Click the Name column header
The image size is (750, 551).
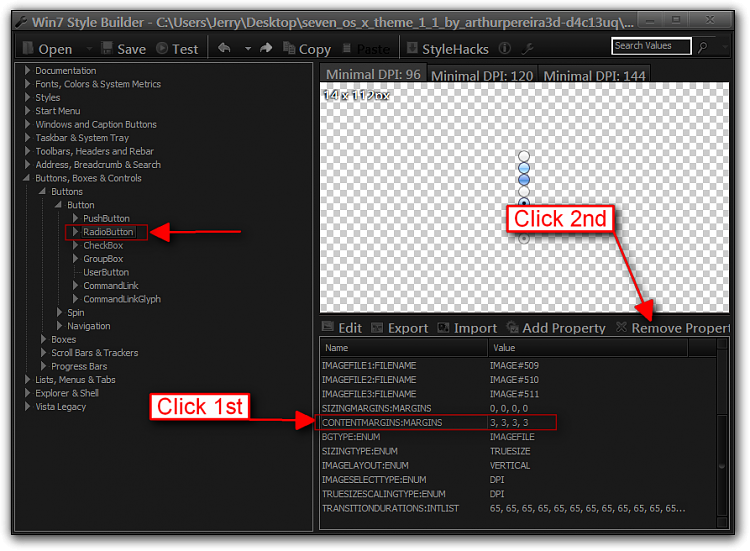(x=404, y=348)
